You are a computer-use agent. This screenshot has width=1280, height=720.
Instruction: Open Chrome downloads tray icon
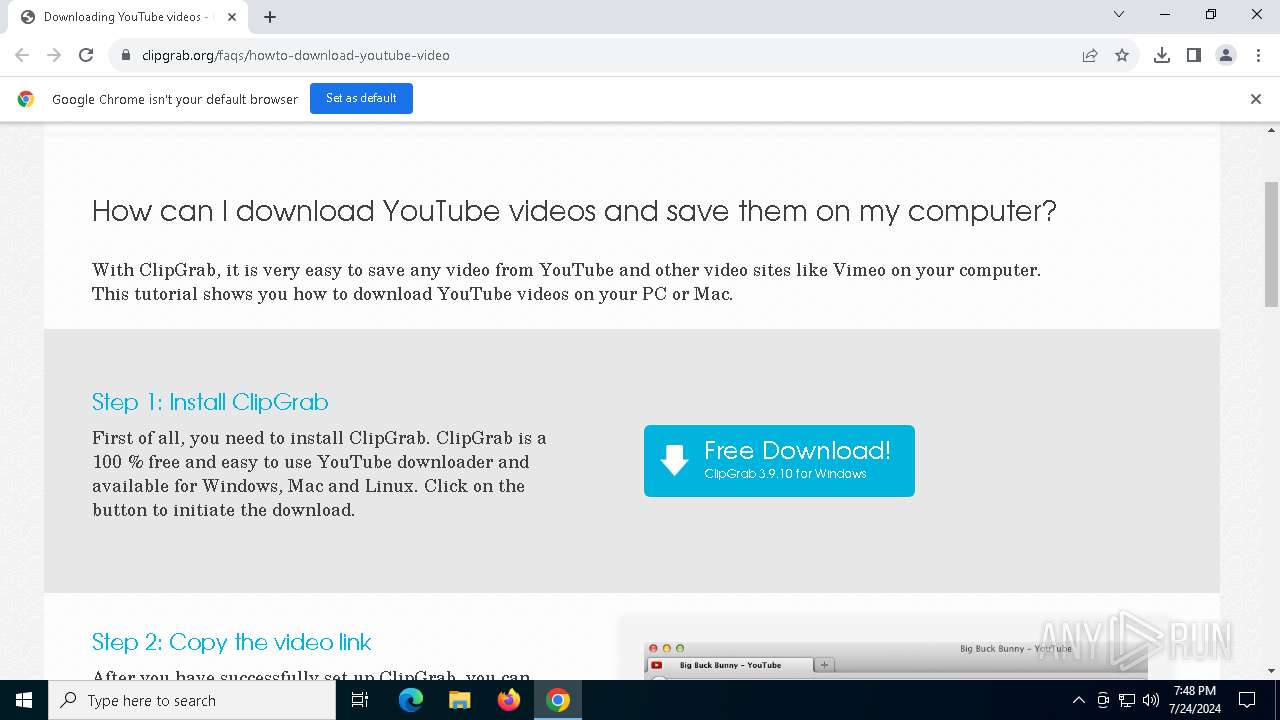coord(1162,55)
